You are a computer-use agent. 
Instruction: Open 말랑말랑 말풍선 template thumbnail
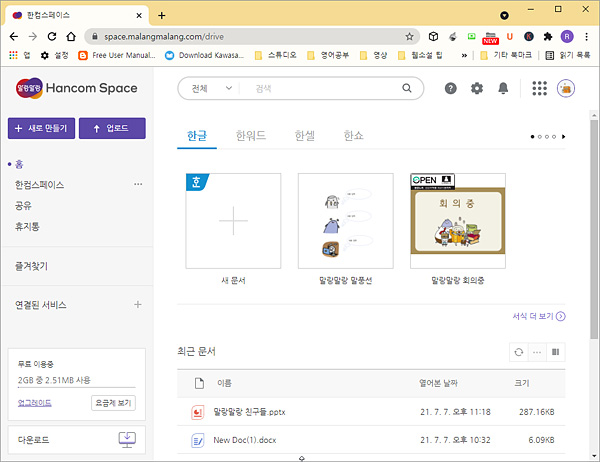pyautogui.click(x=346, y=221)
